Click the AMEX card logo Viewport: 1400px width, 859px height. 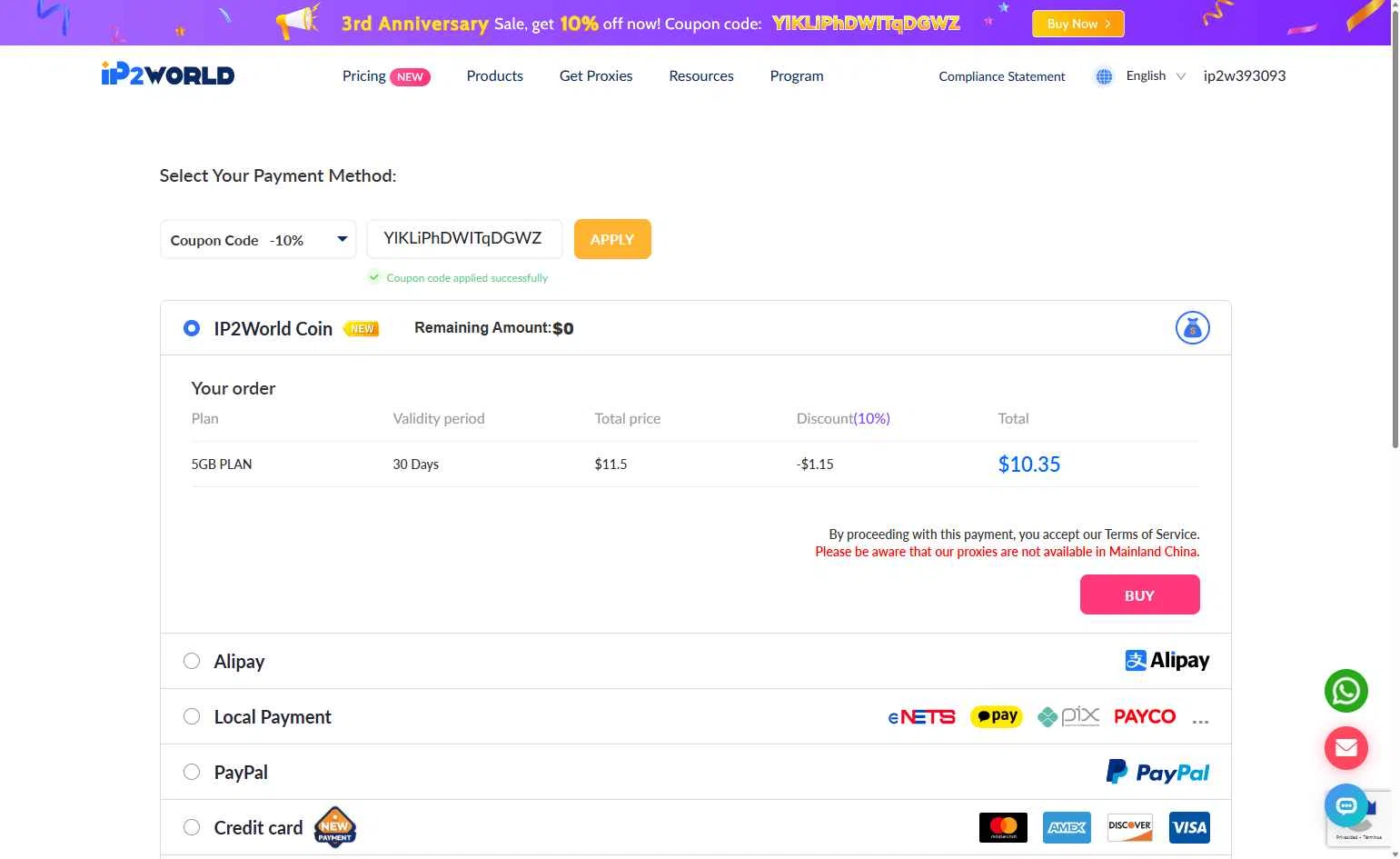(x=1067, y=827)
